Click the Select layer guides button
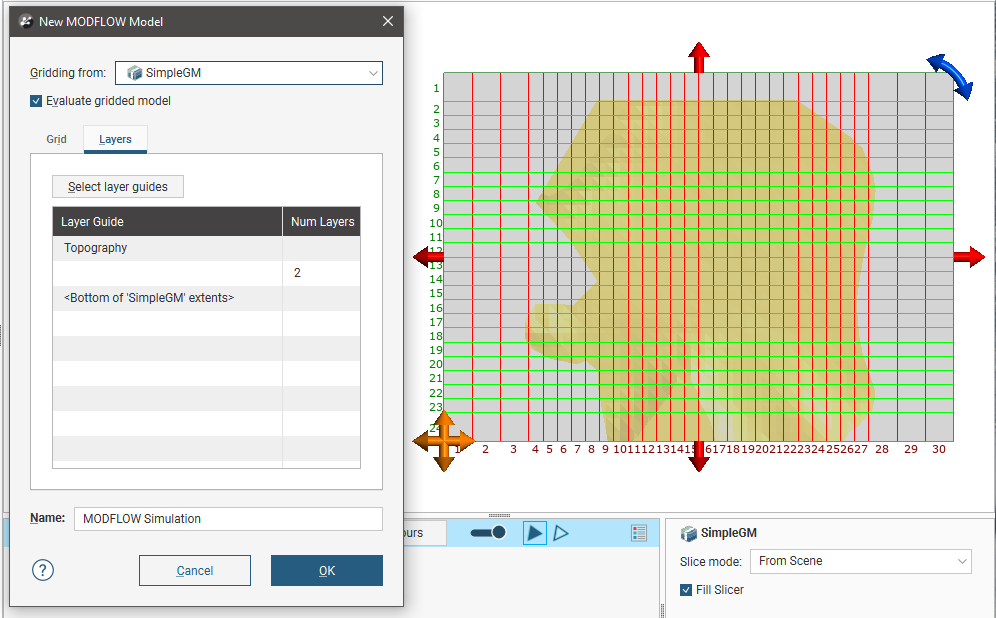This screenshot has height=618, width=996. click(x=117, y=186)
